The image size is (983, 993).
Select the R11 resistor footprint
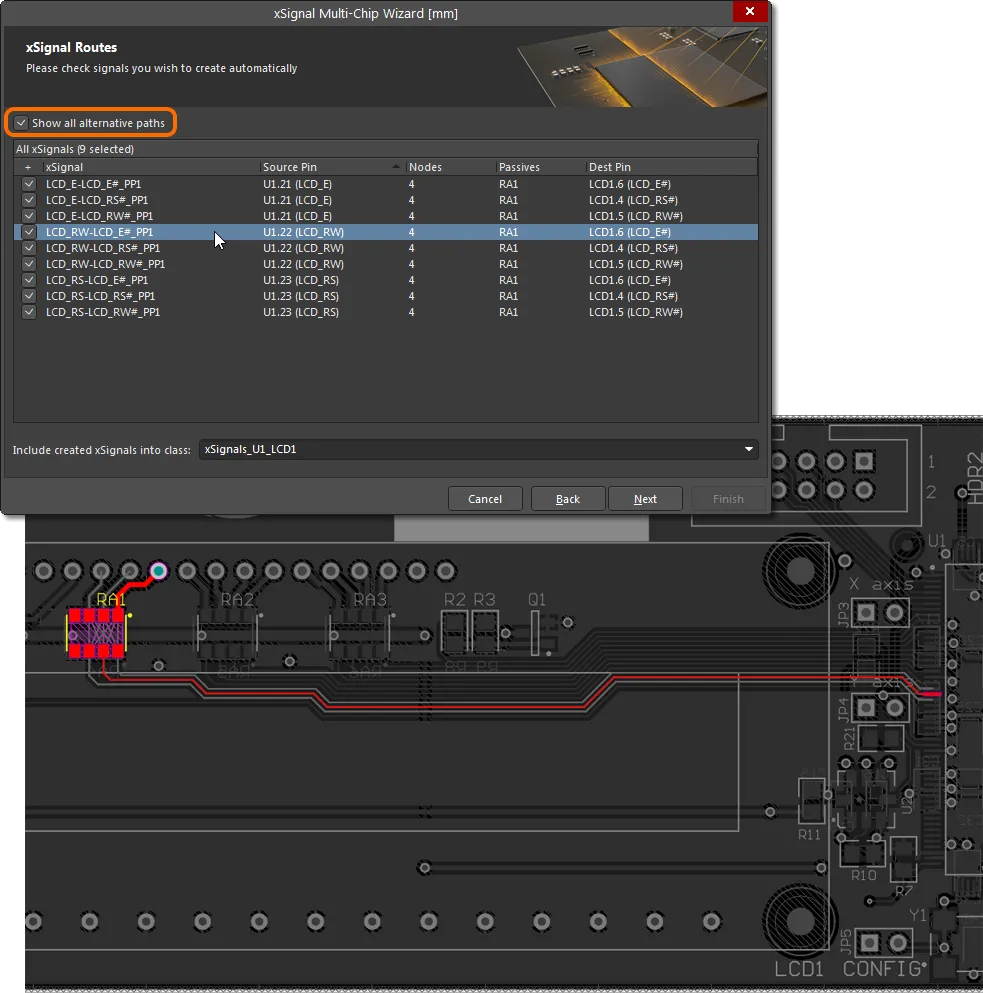point(811,800)
